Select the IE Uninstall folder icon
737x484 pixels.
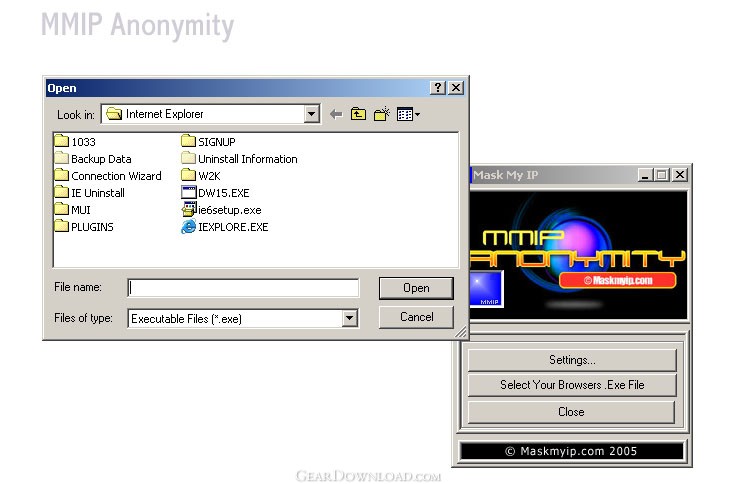point(62,192)
